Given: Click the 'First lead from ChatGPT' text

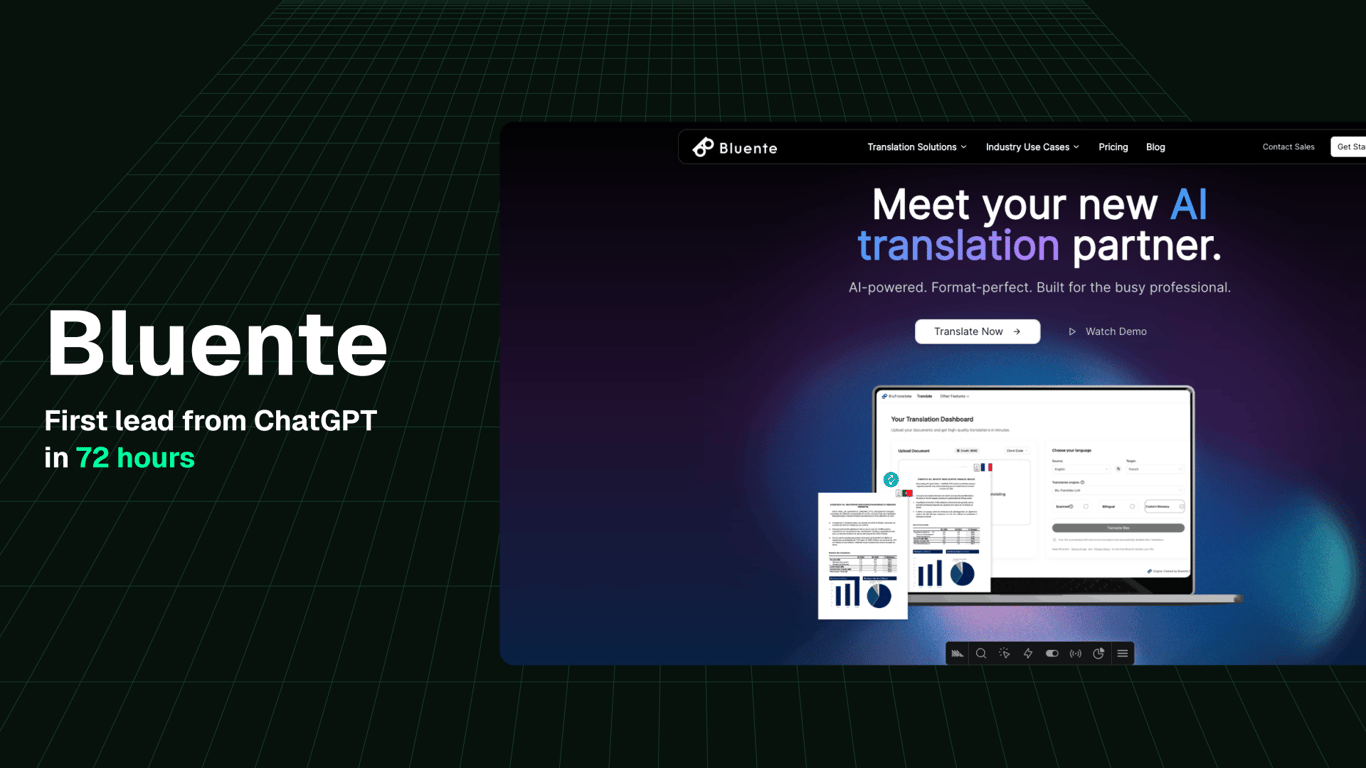Looking at the screenshot, I should [211, 421].
